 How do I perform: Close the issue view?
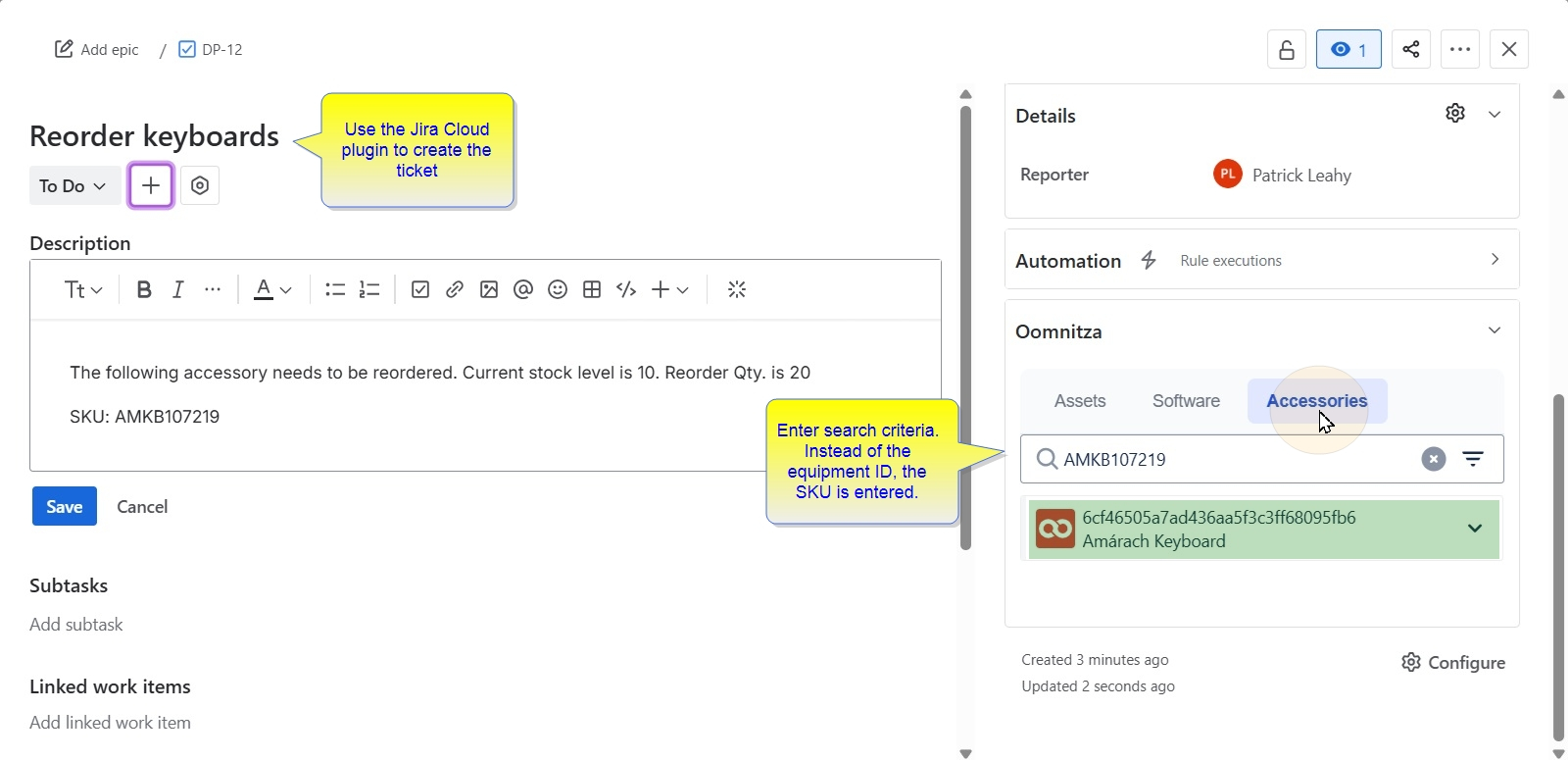1509,49
